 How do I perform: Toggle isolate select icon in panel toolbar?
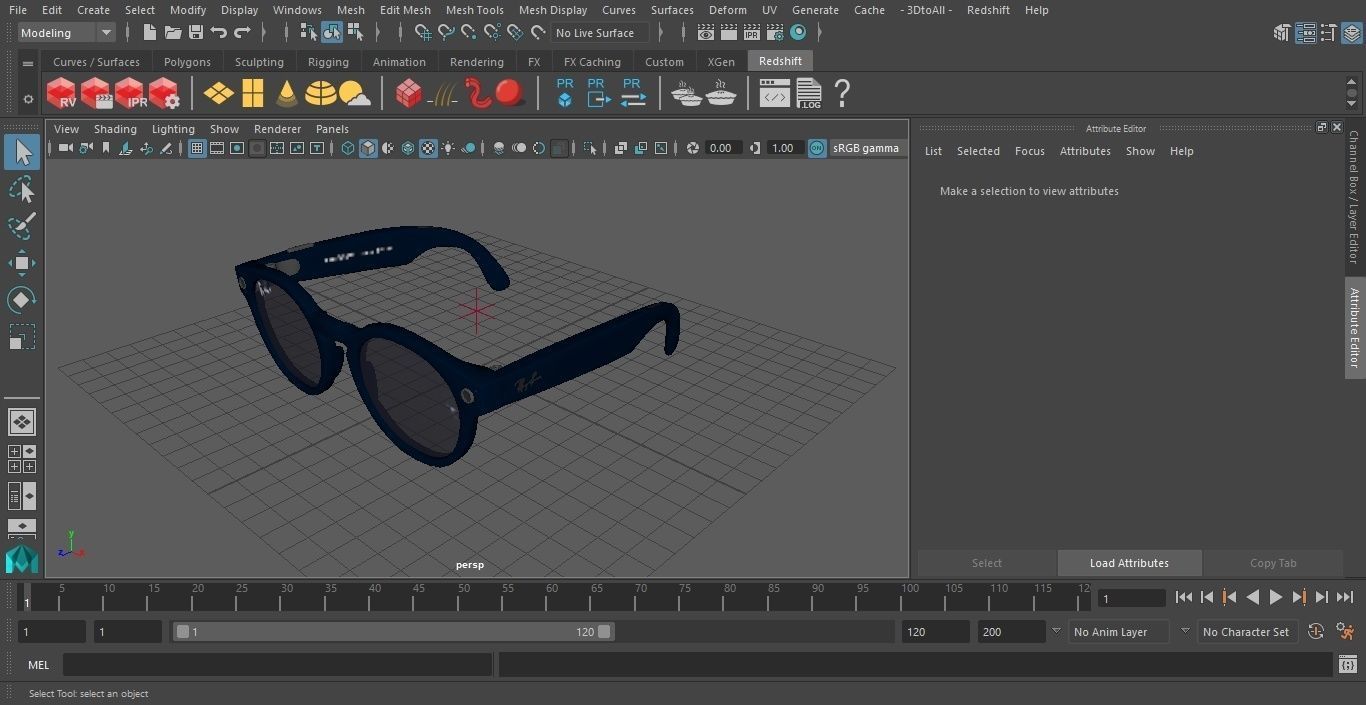click(x=589, y=148)
